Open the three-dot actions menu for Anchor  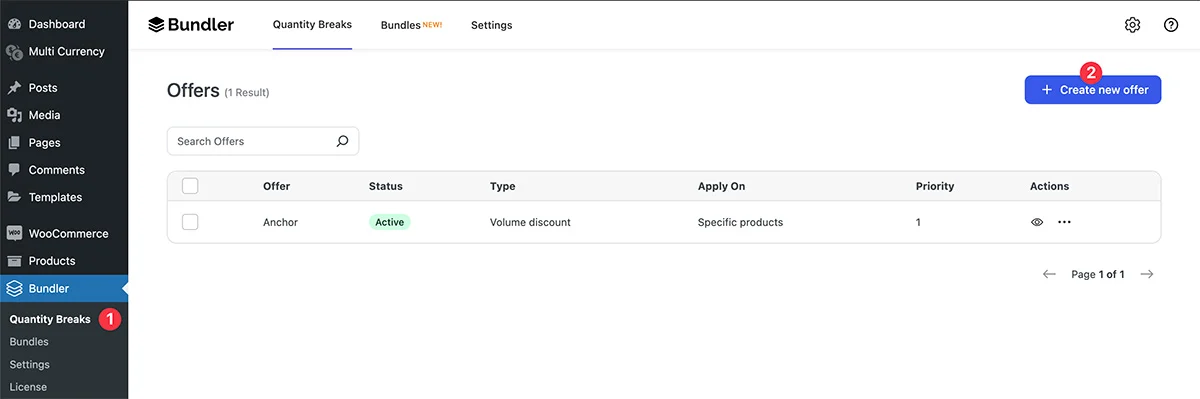1064,222
